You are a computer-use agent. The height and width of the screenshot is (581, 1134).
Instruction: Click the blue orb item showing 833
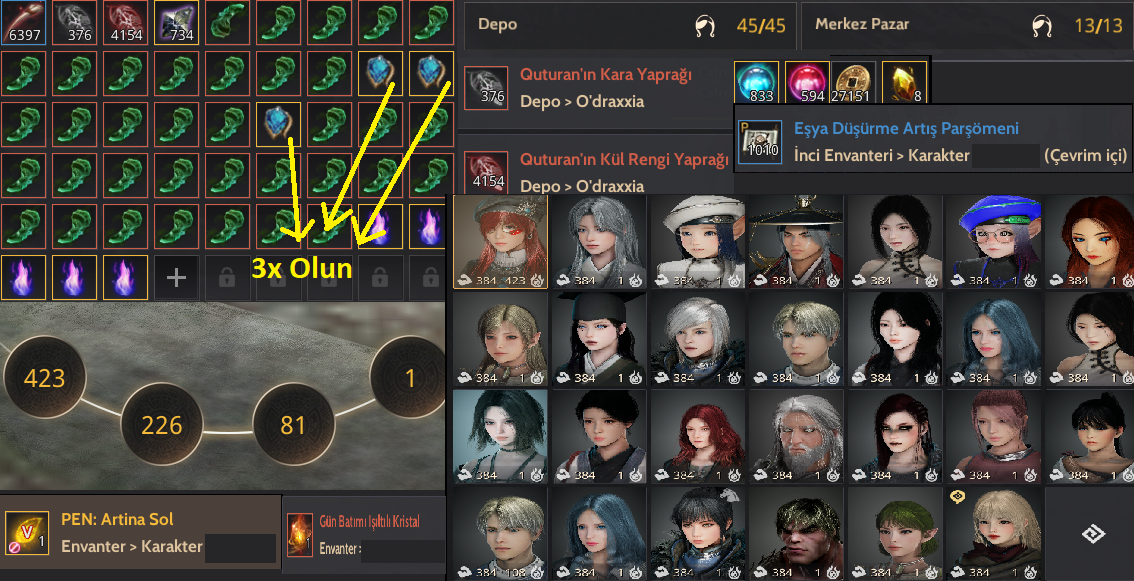pyautogui.click(x=756, y=83)
